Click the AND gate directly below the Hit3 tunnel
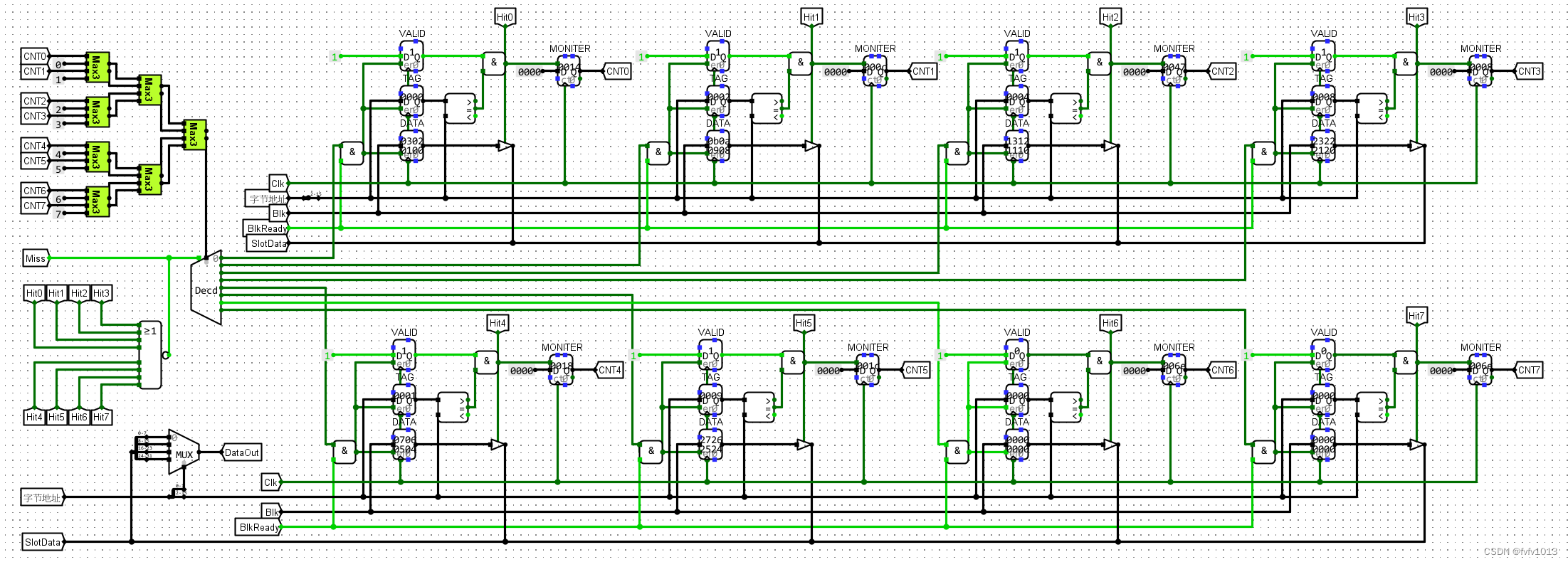This screenshot has height=562, width=1568. [x=1406, y=63]
